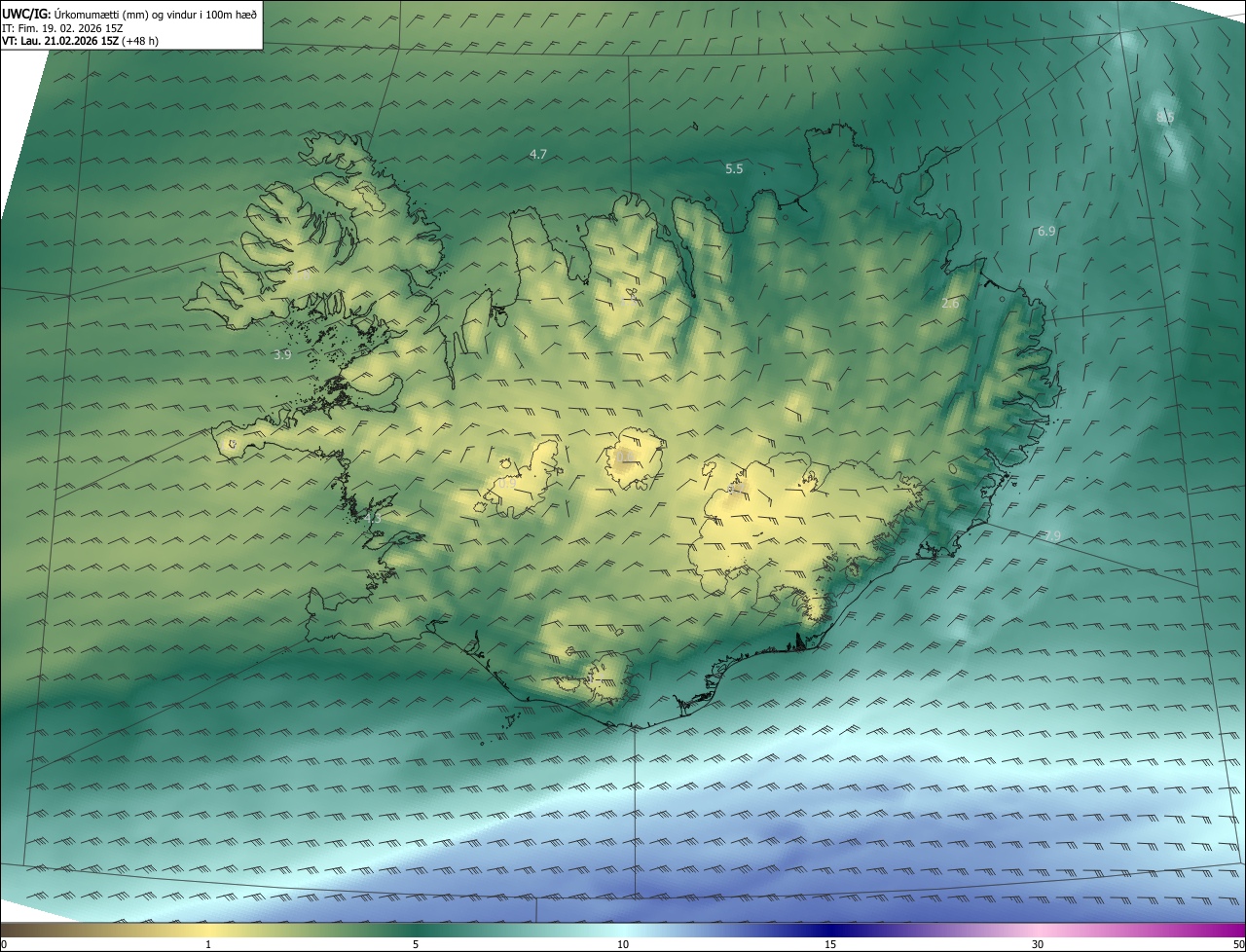
Task: Click the 4.3 value label near Faxaflói
Action: pos(372,519)
